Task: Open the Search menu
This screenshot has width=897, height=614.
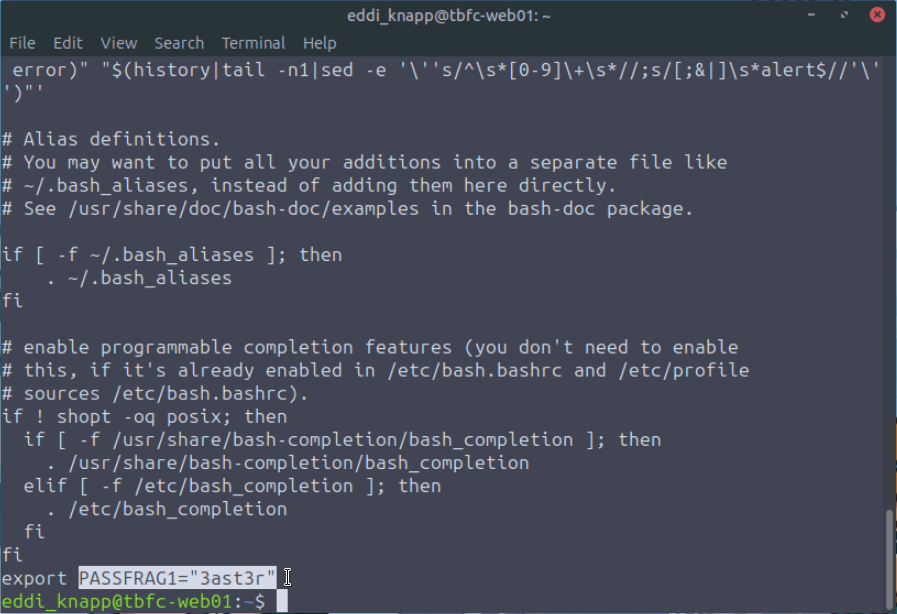Action: [x=179, y=43]
